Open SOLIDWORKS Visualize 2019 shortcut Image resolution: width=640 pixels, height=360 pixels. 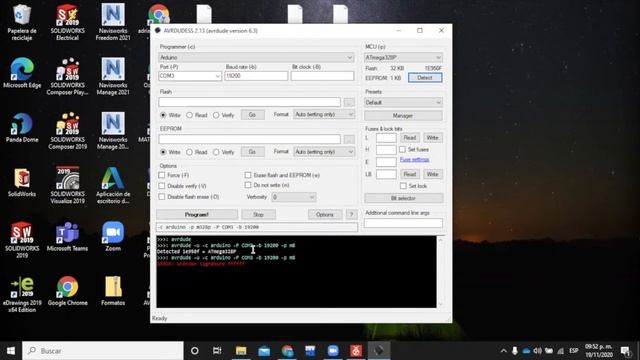(67, 186)
